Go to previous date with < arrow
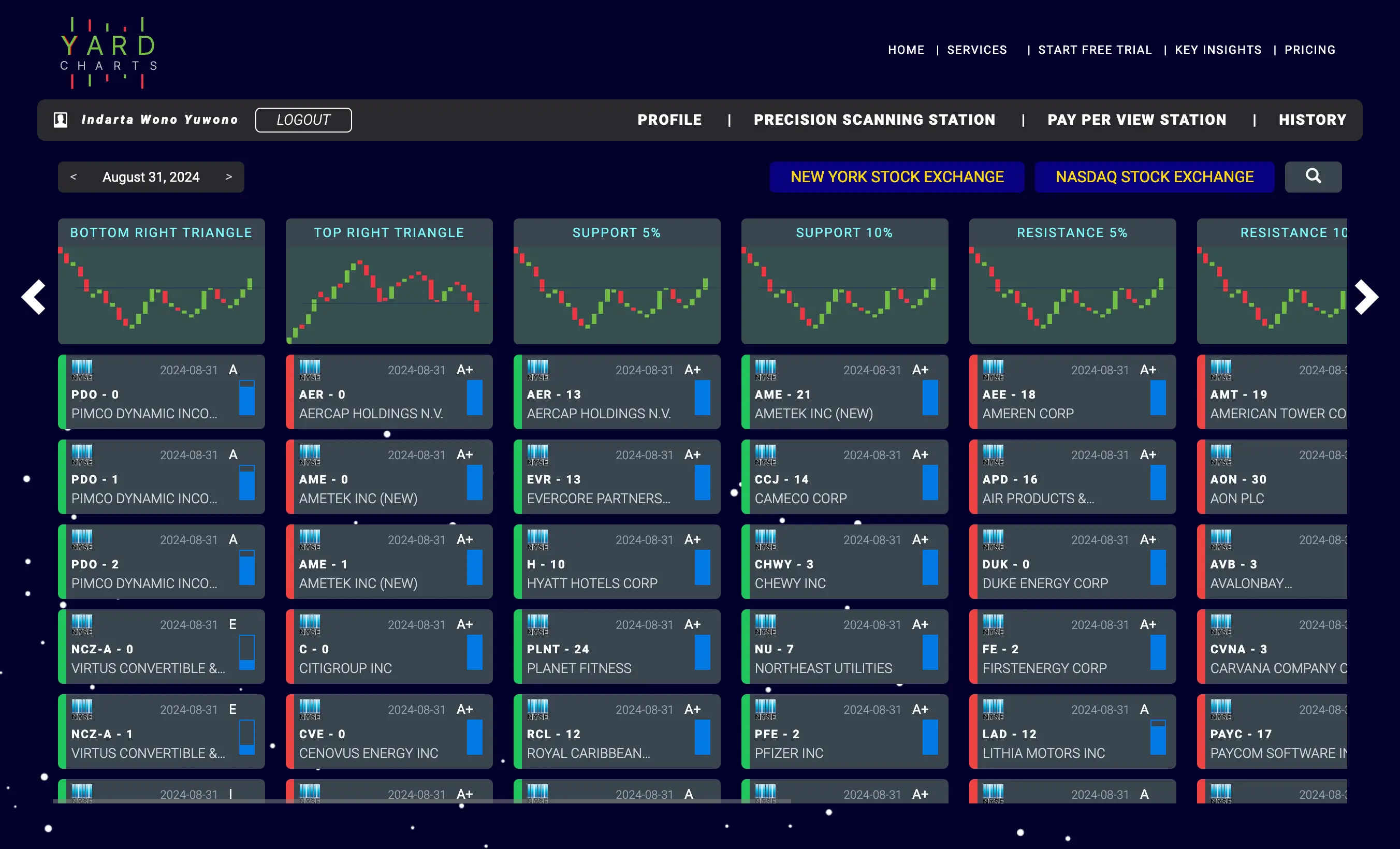This screenshot has height=849, width=1400. coord(74,177)
